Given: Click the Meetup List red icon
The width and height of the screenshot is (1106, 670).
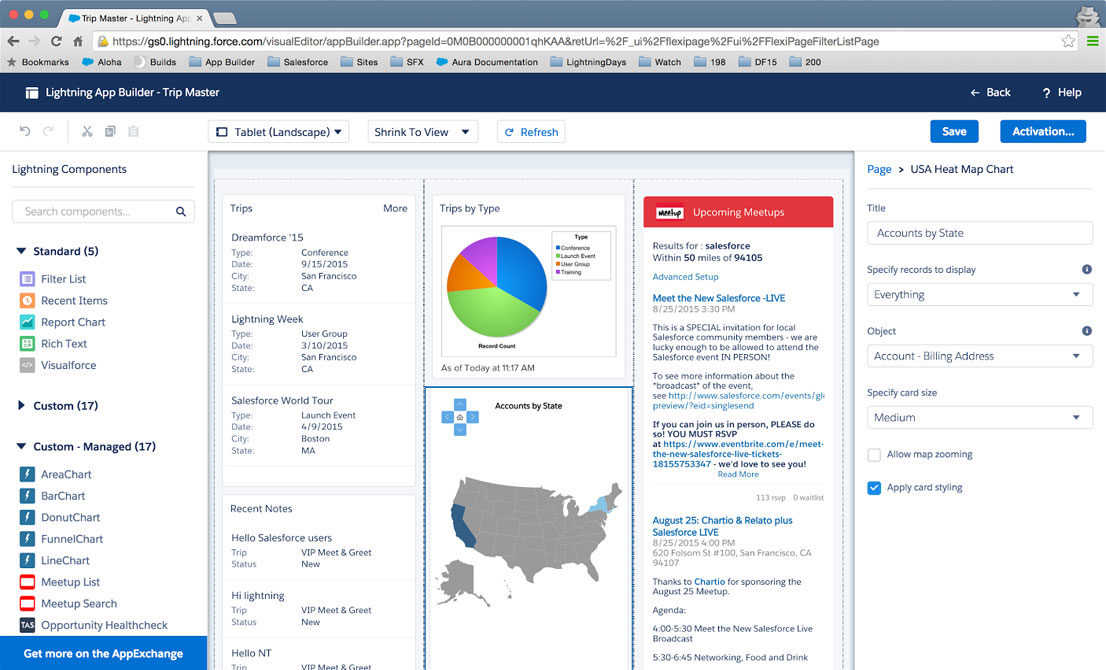Looking at the screenshot, I should 27,582.
